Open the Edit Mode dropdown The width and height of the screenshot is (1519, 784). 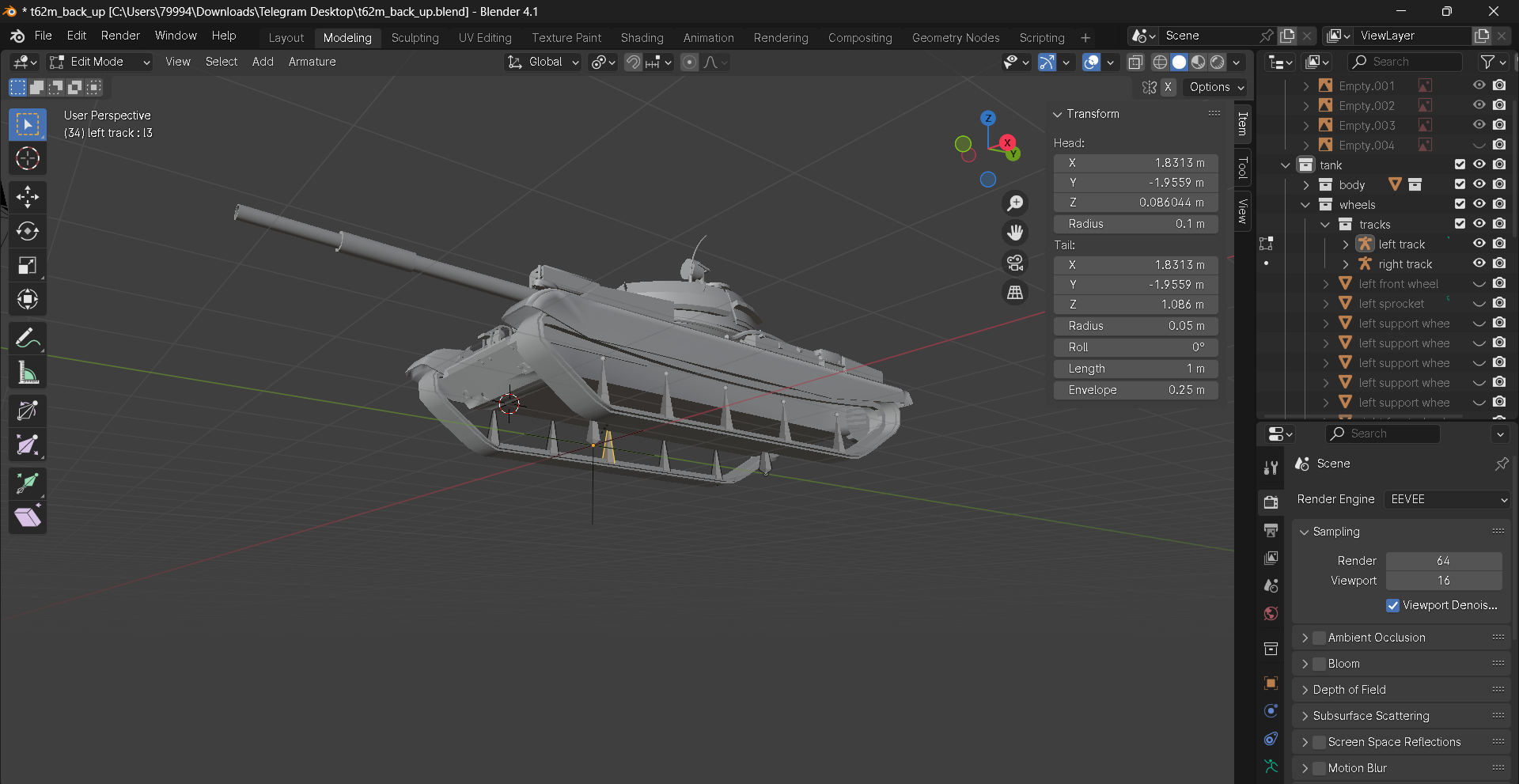click(100, 62)
